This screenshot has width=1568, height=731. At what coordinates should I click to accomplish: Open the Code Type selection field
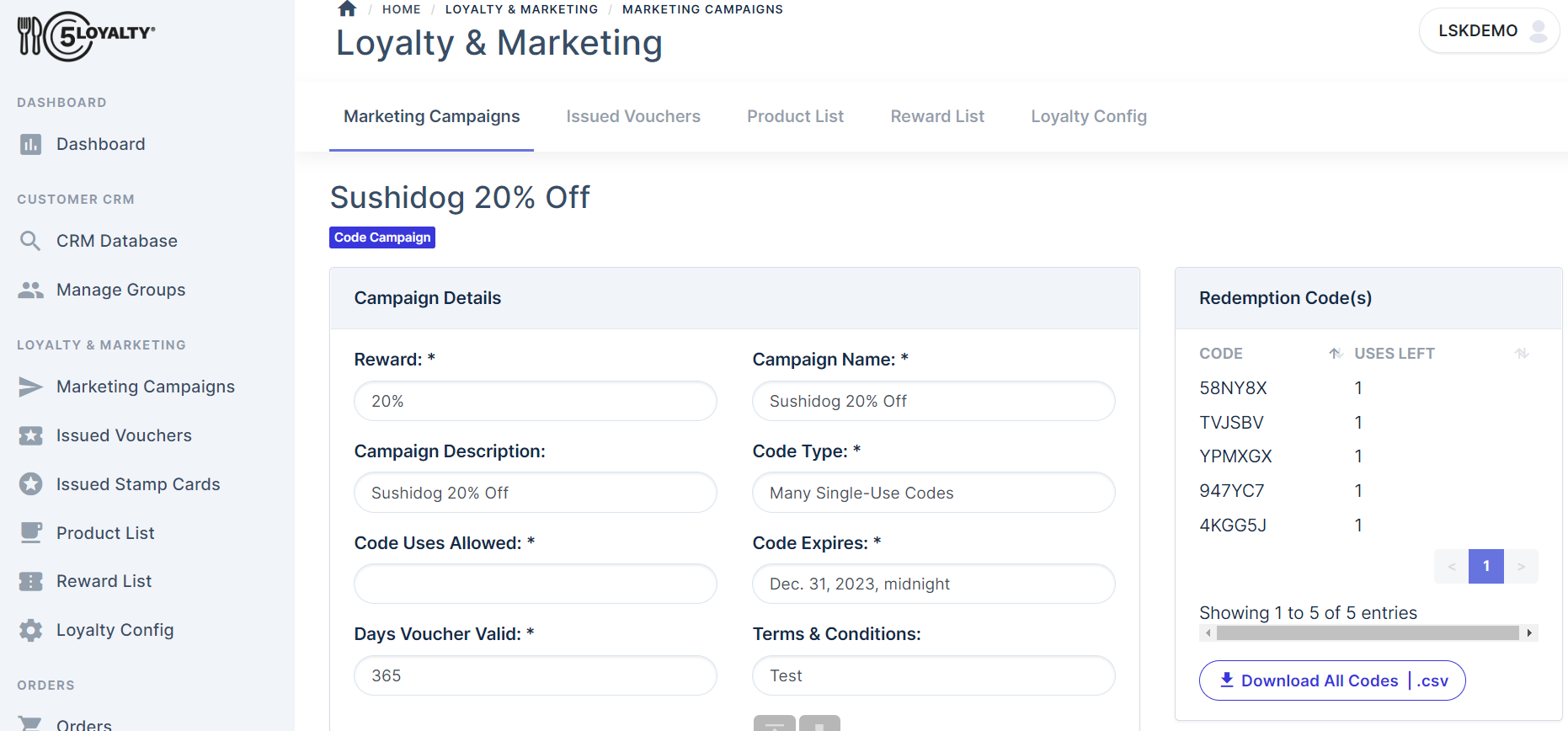(933, 493)
